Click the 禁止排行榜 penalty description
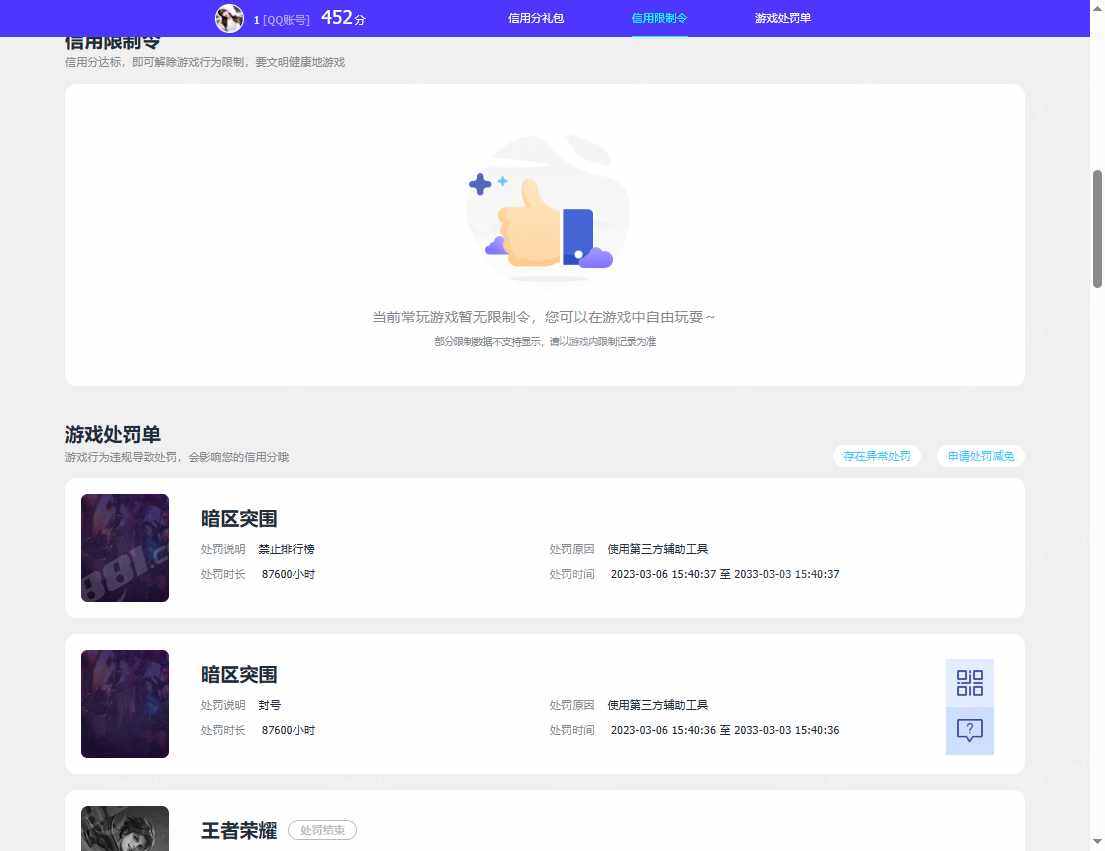1105x851 pixels. pos(286,549)
